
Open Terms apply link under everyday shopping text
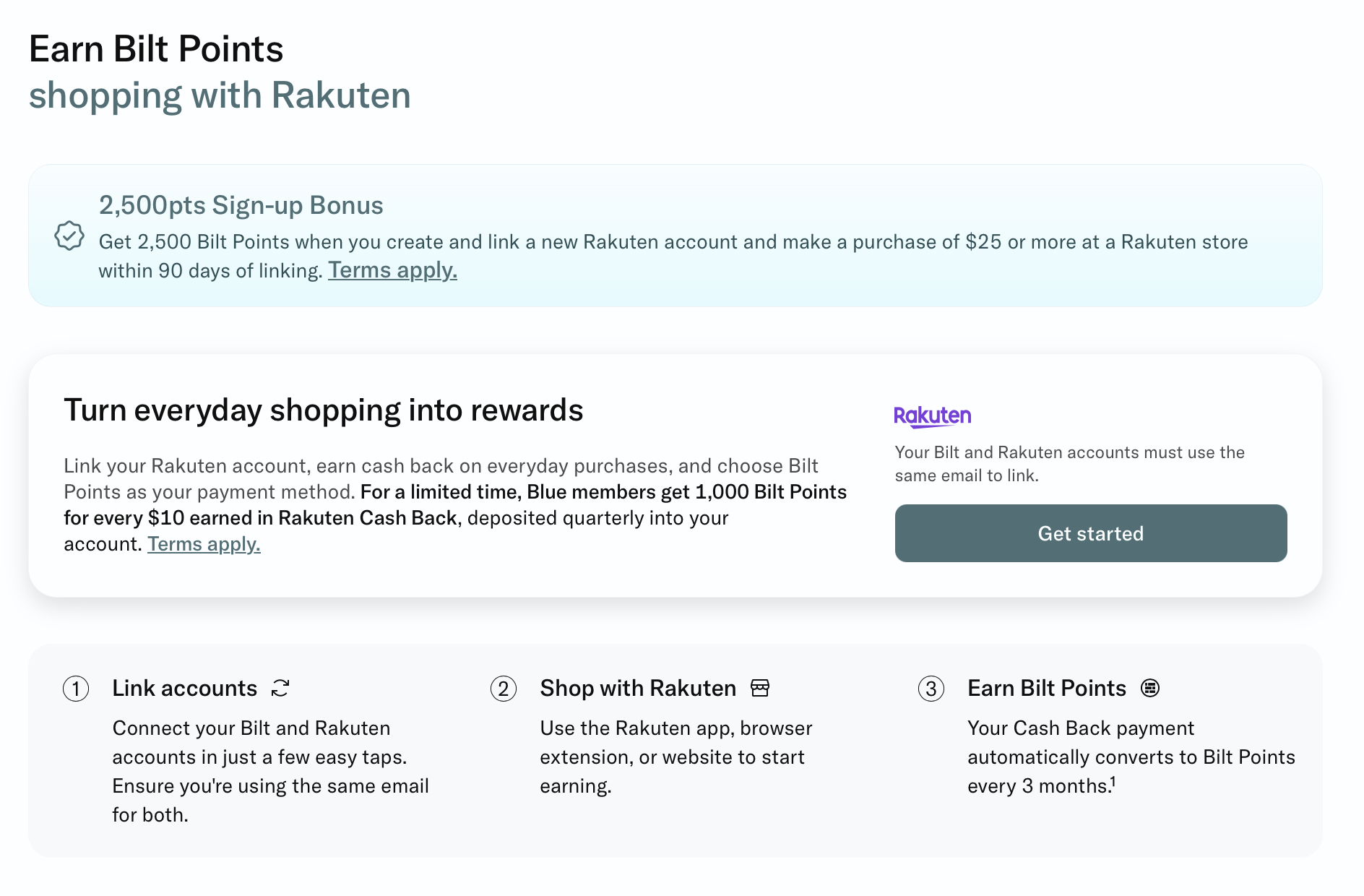click(204, 544)
